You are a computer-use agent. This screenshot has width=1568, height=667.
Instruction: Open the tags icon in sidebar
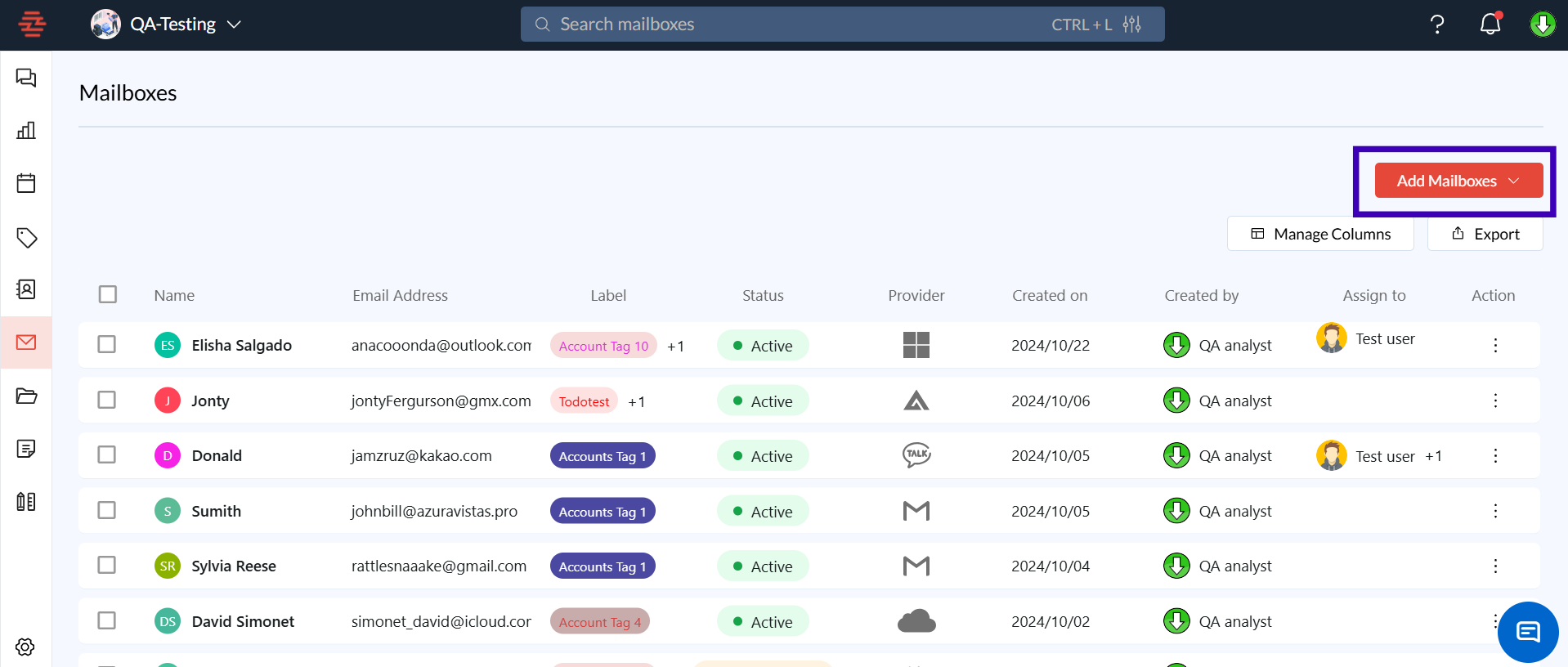(26, 237)
